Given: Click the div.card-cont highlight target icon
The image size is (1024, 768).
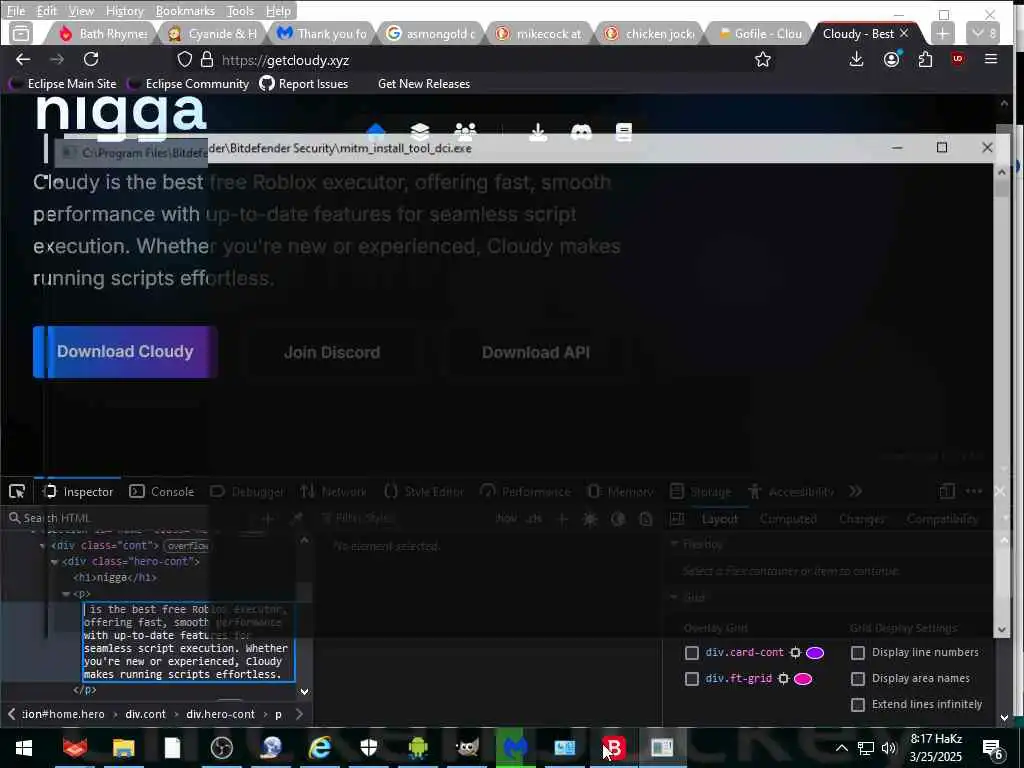Looking at the screenshot, I should point(795,652).
